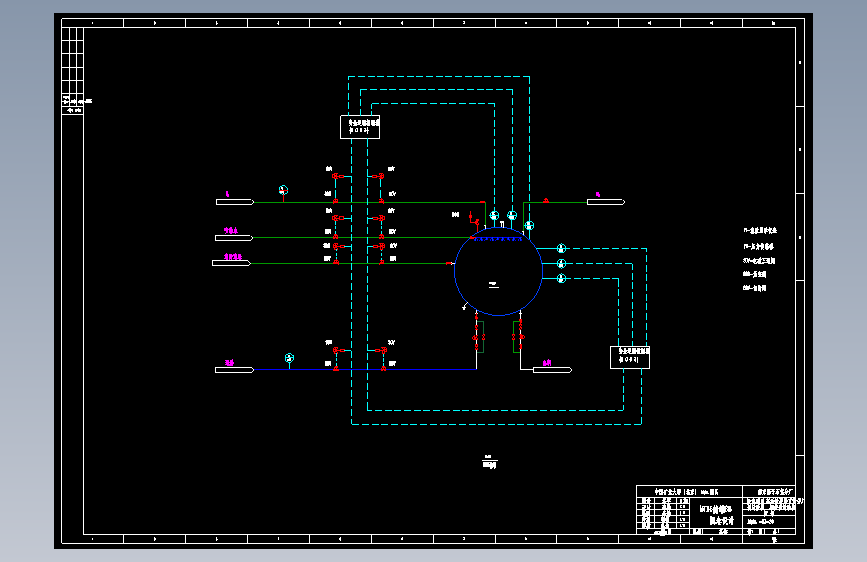Select the middle instrument circle on the tank's right side
The height and width of the screenshot is (562, 867).
[561, 263]
